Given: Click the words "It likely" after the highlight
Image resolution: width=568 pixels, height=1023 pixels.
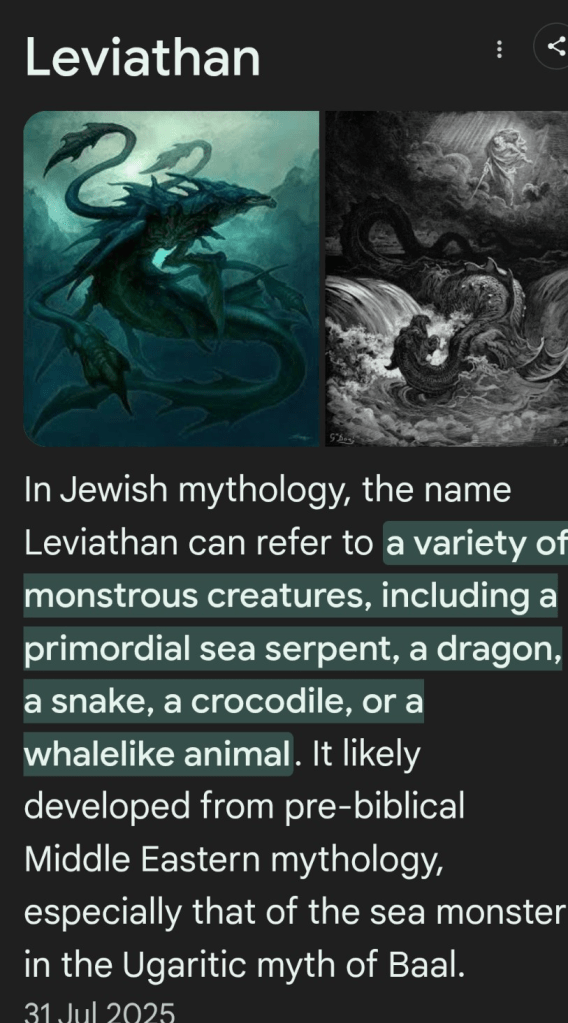Looking at the screenshot, I should coord(366,755).
